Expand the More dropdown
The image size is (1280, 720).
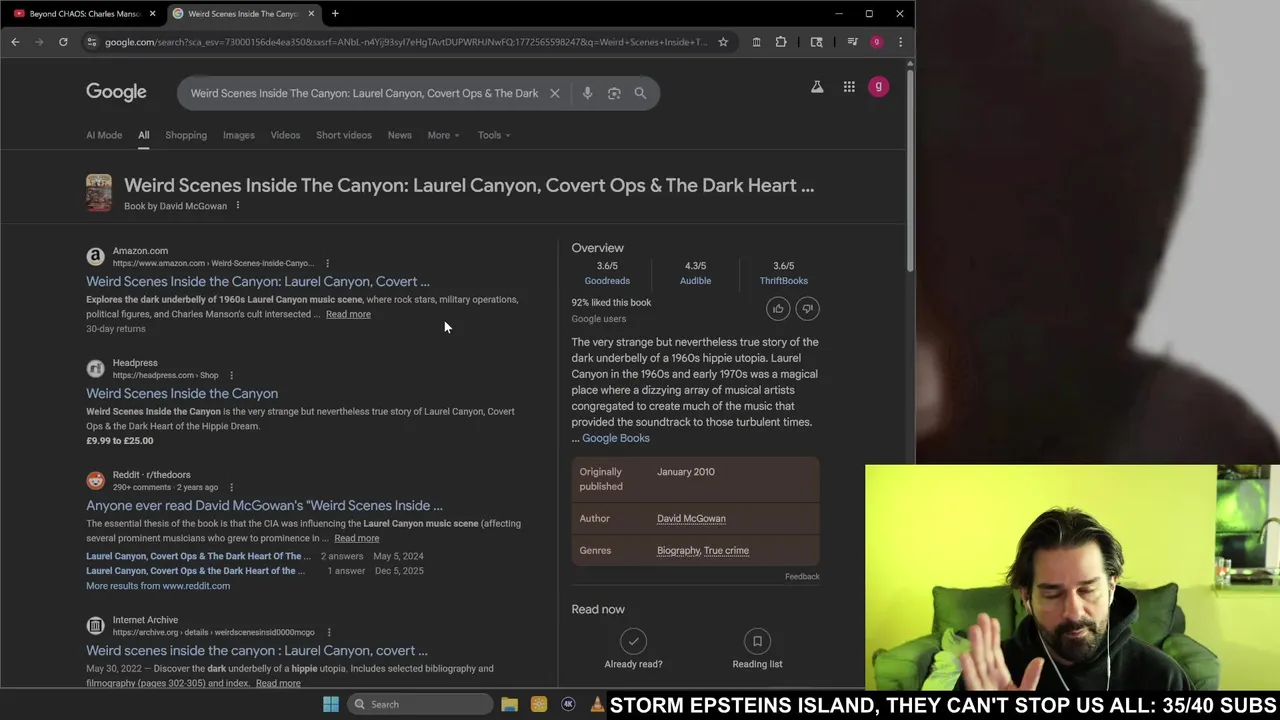click(x=443, y=135)
